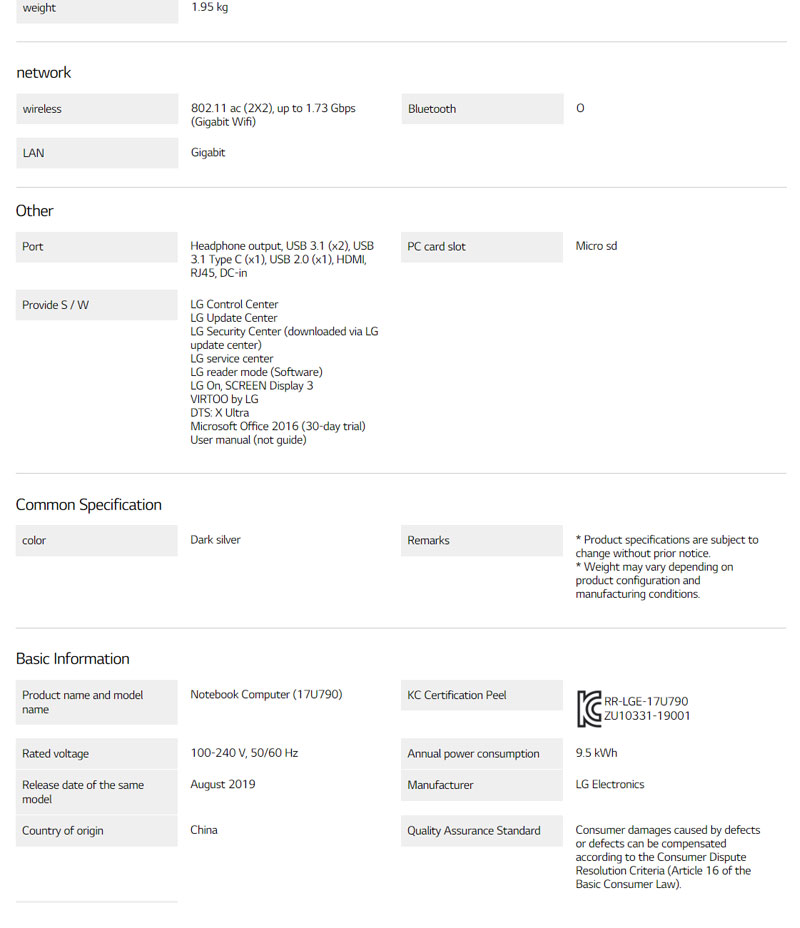Click the KC certification mark icon
The width and height of the screenshot is (800, 928).
pos(589,709)
